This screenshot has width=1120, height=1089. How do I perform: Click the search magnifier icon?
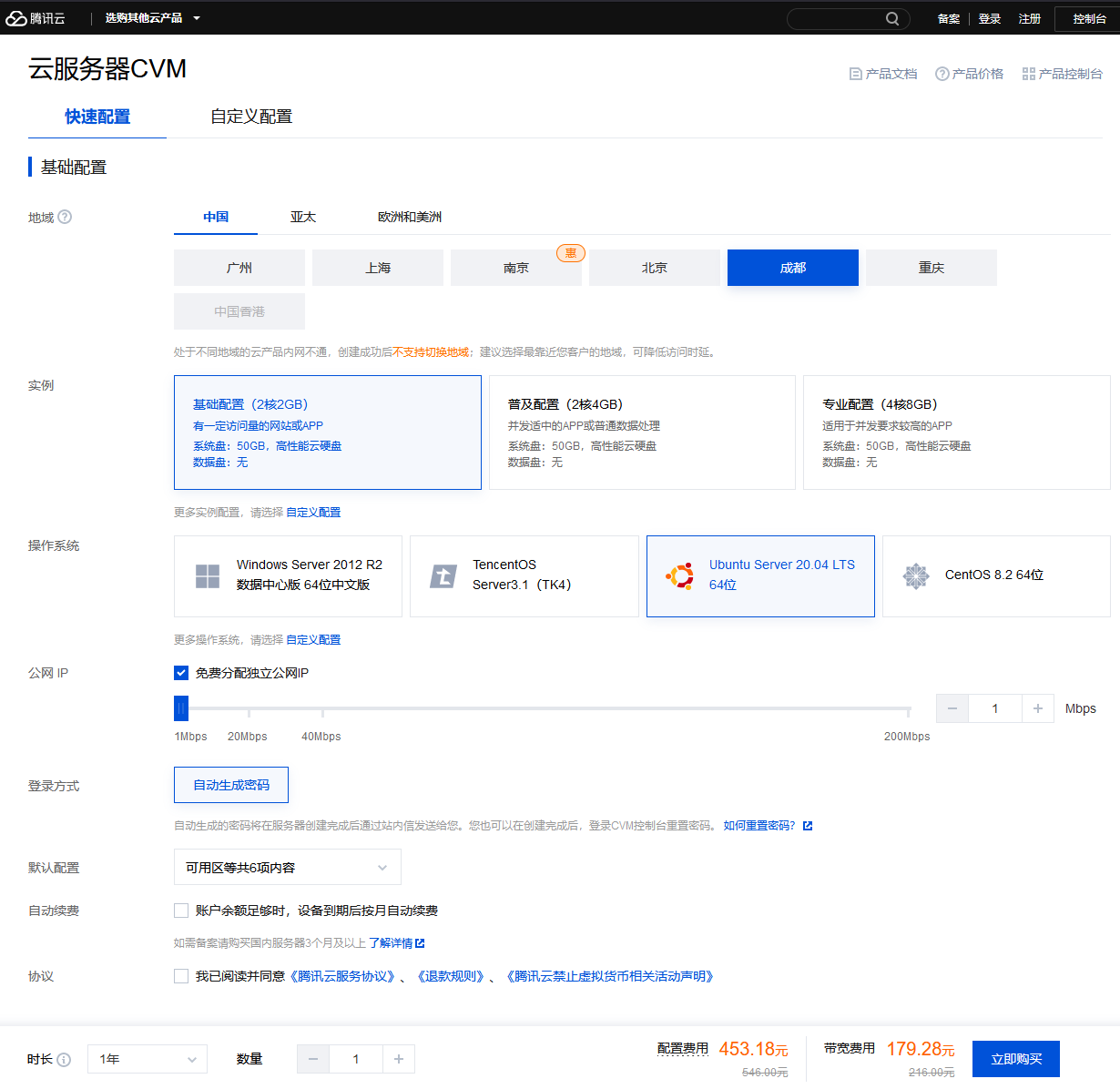(892, 18)
